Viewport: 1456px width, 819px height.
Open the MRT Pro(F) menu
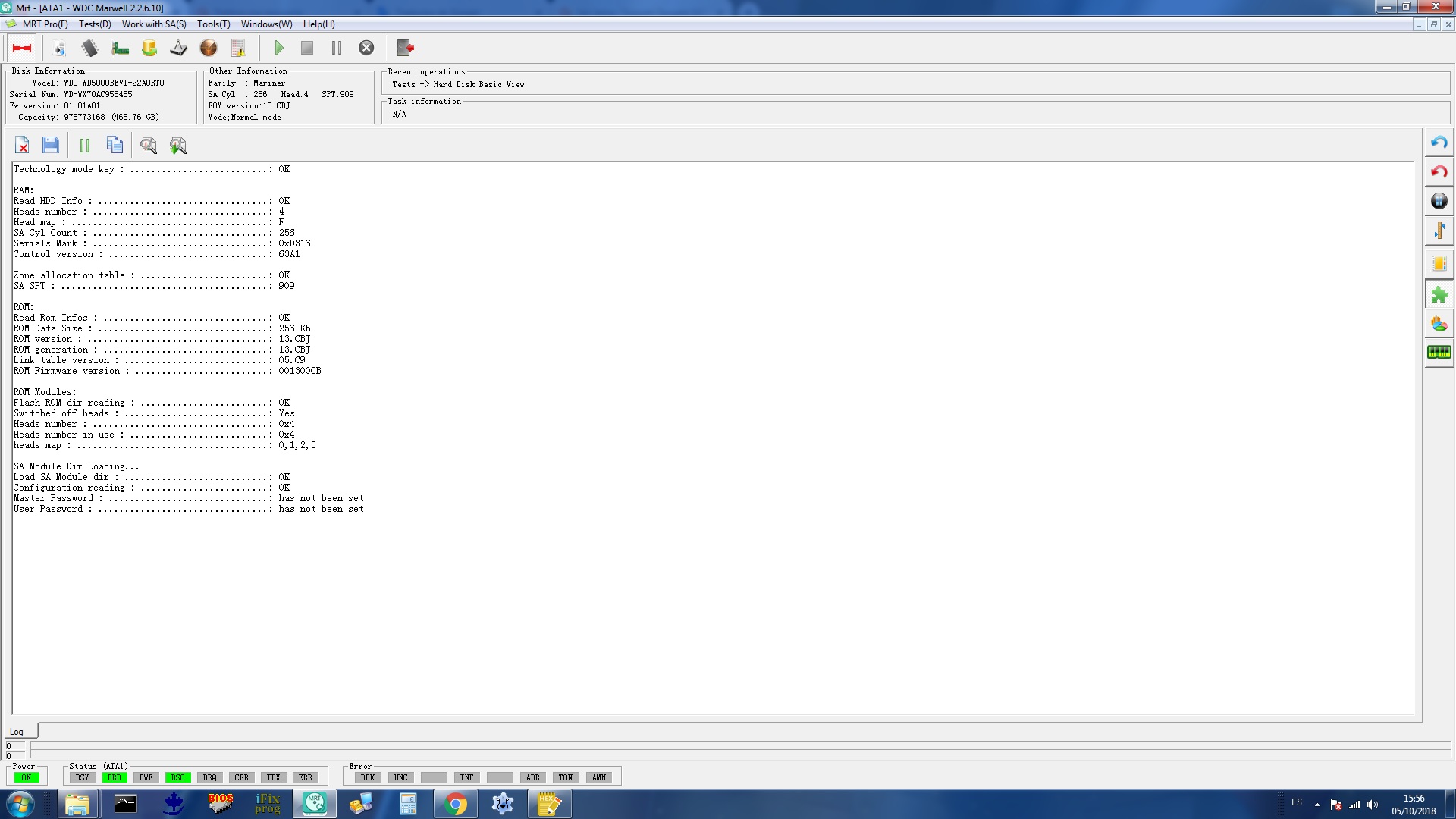(45, 24)
